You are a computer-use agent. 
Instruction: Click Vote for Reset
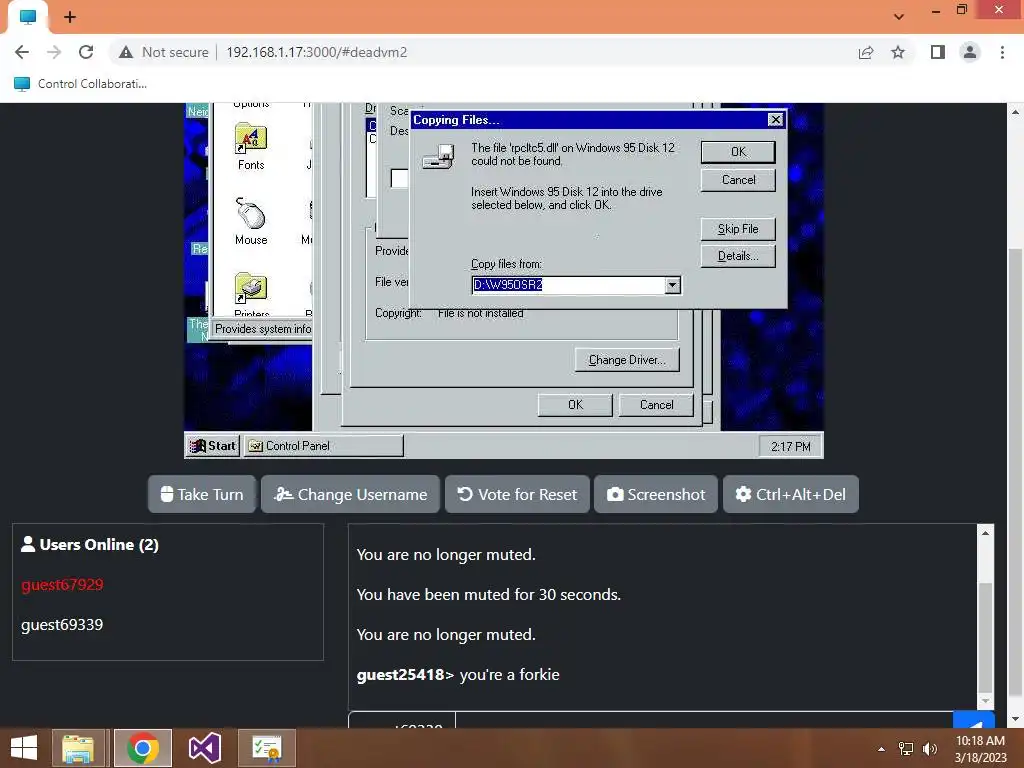517,494
